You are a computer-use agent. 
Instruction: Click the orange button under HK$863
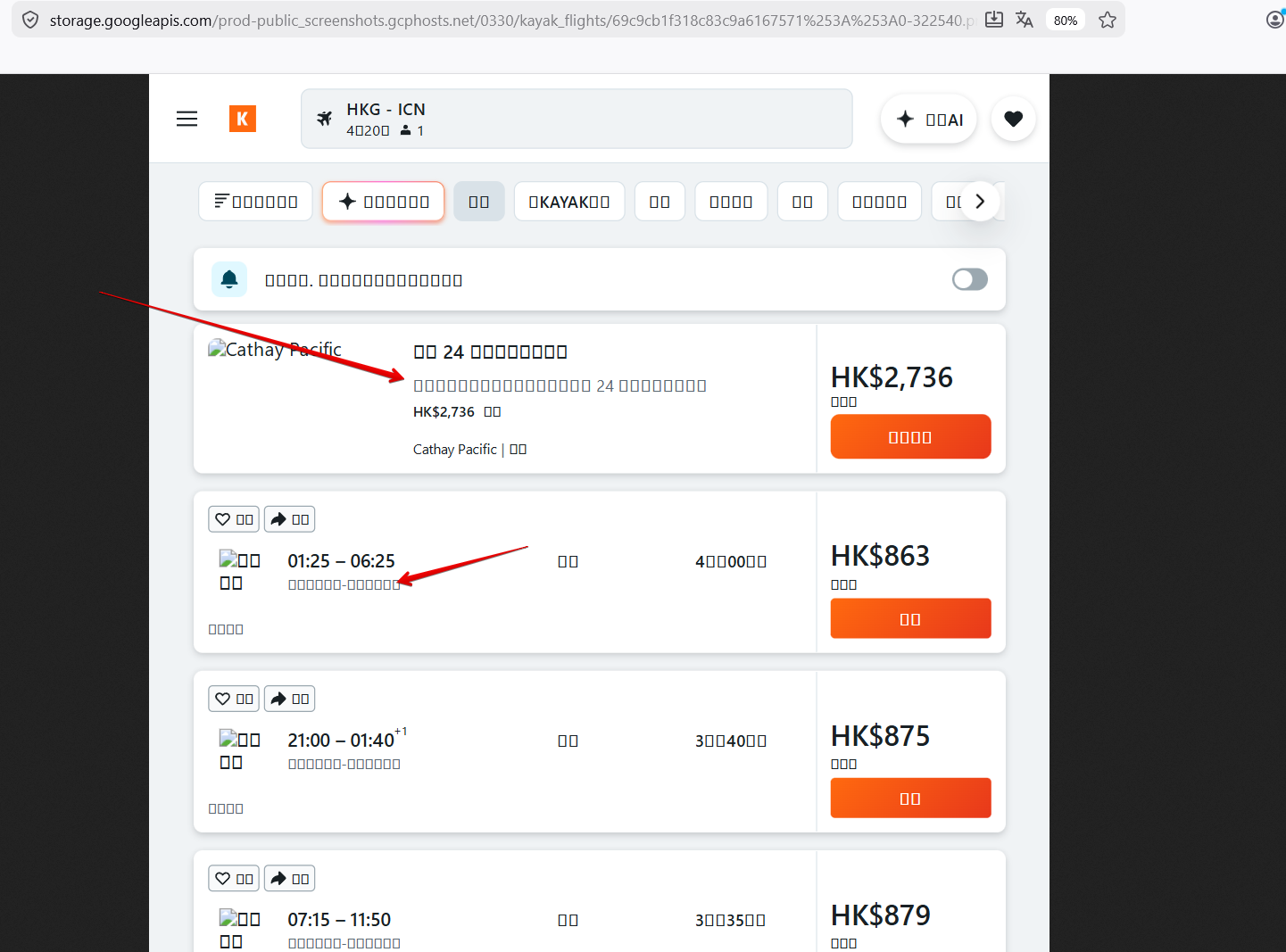coord(910,618)
